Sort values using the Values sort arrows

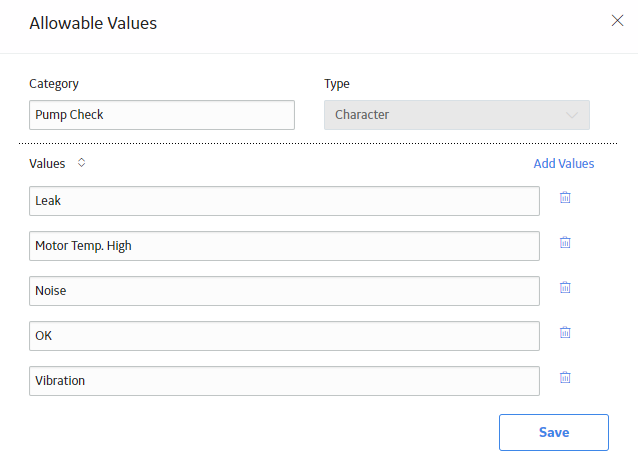pyautogui.click(x=81, y=163)
